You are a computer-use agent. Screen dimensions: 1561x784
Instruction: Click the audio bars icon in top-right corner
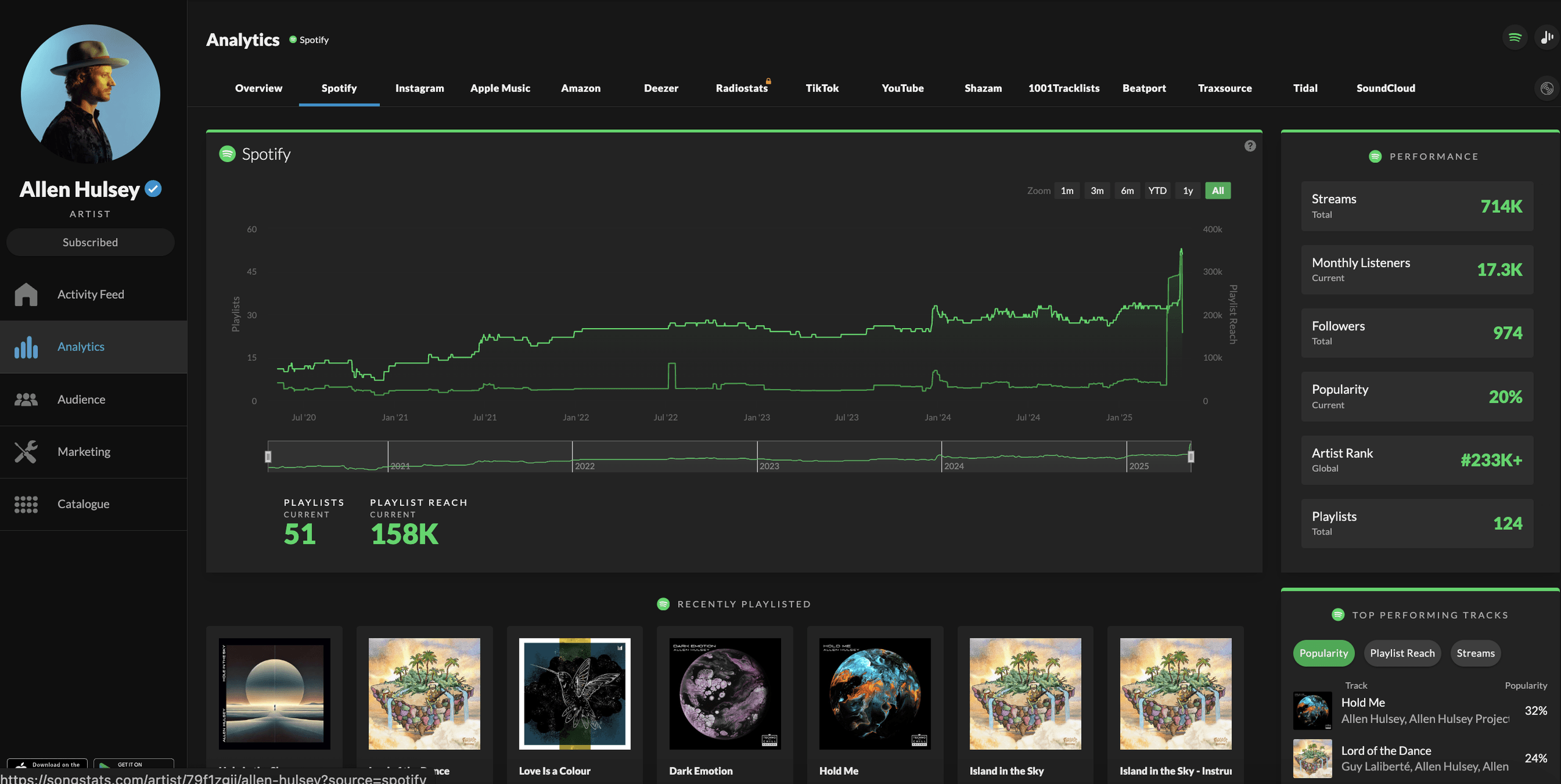coord(1547,38)
